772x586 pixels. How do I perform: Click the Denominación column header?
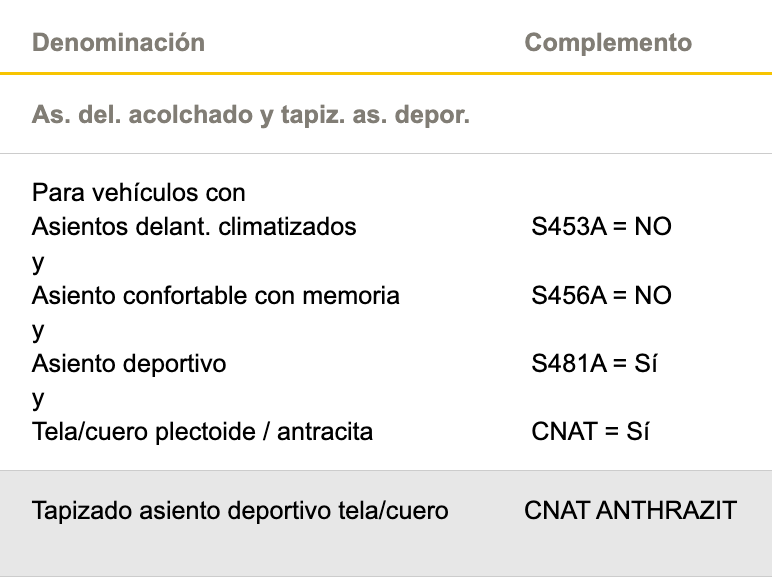118,43
